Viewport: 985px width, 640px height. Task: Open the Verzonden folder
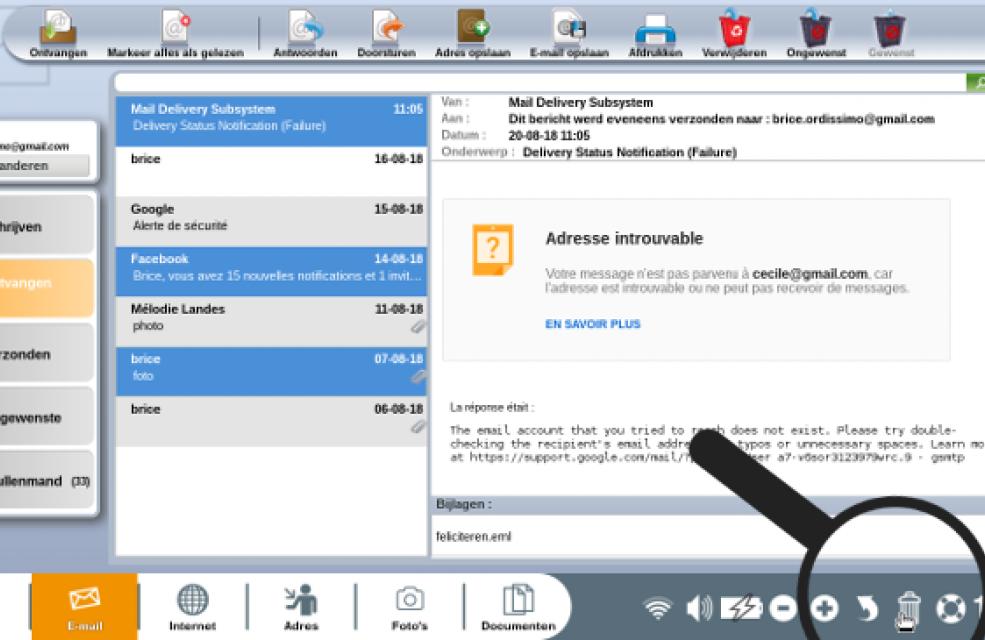click(x=46, y=354)
